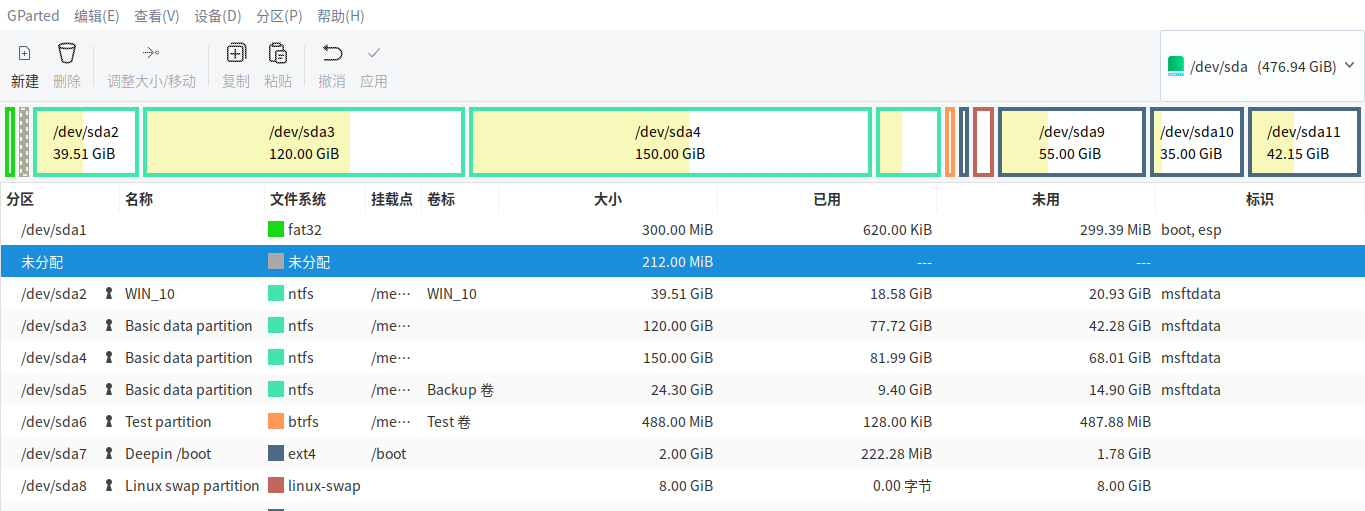Click the Delete partition trash icon
1365x511 pixels.
tap(67, 54)
